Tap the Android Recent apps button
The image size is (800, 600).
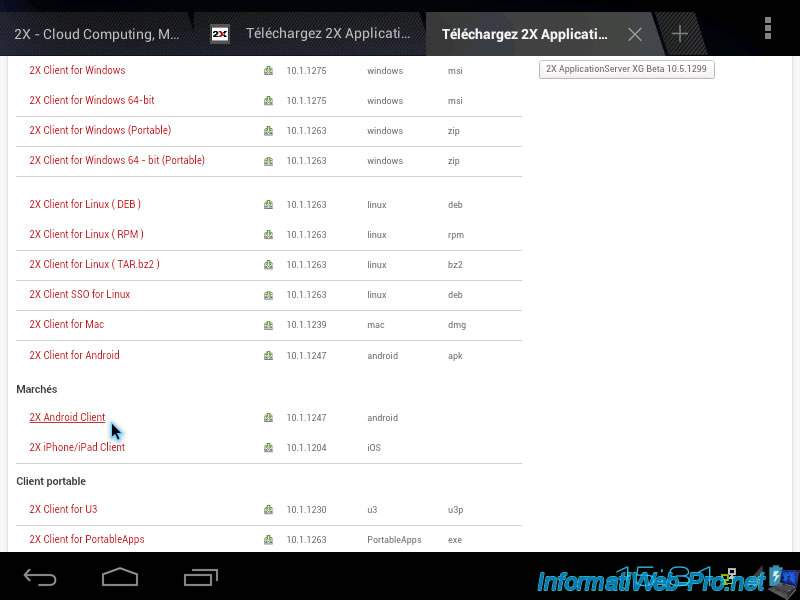click(x=201, y=578)
